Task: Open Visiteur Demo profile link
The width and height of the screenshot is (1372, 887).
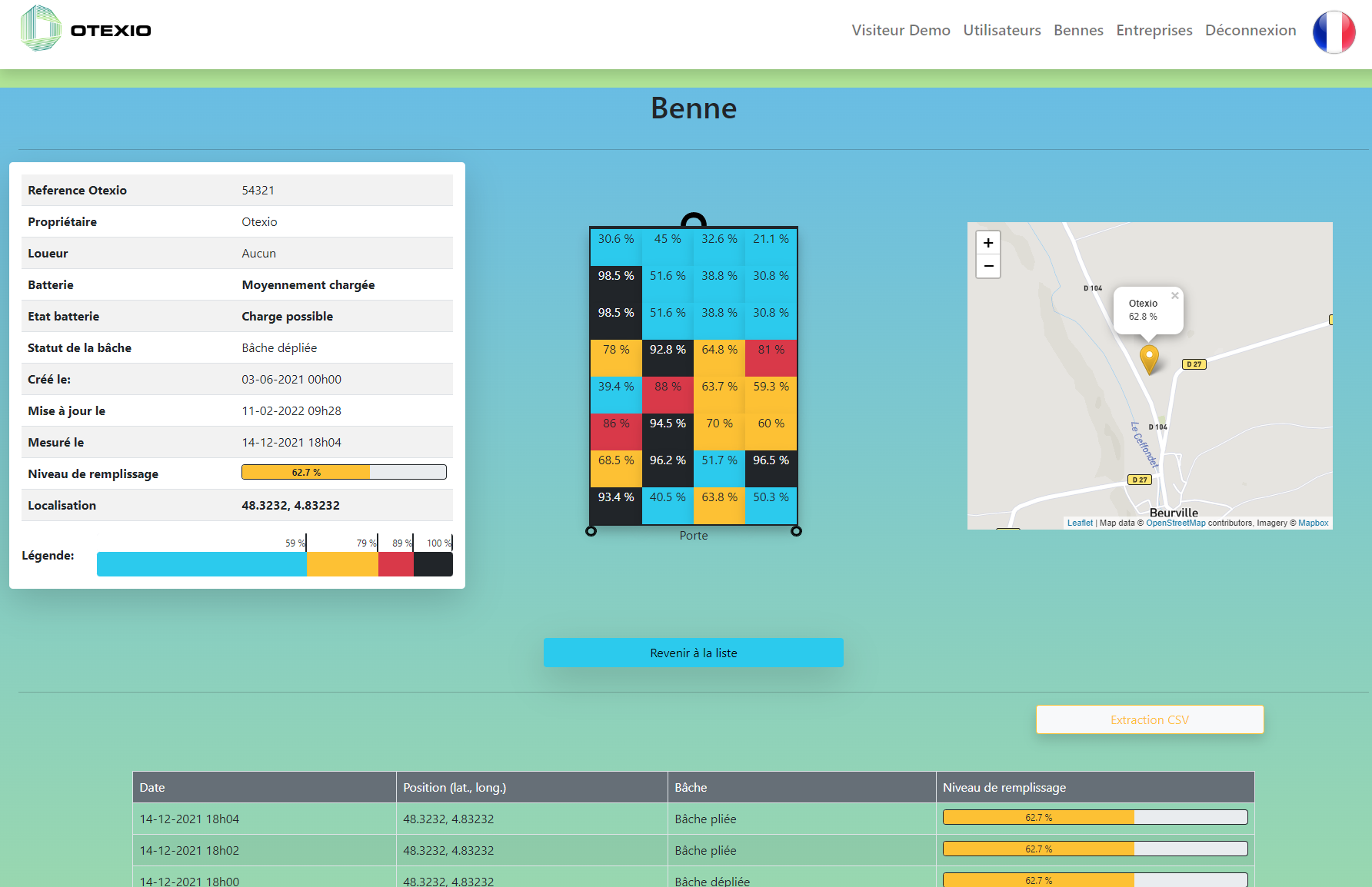Action: coord(901,30)
